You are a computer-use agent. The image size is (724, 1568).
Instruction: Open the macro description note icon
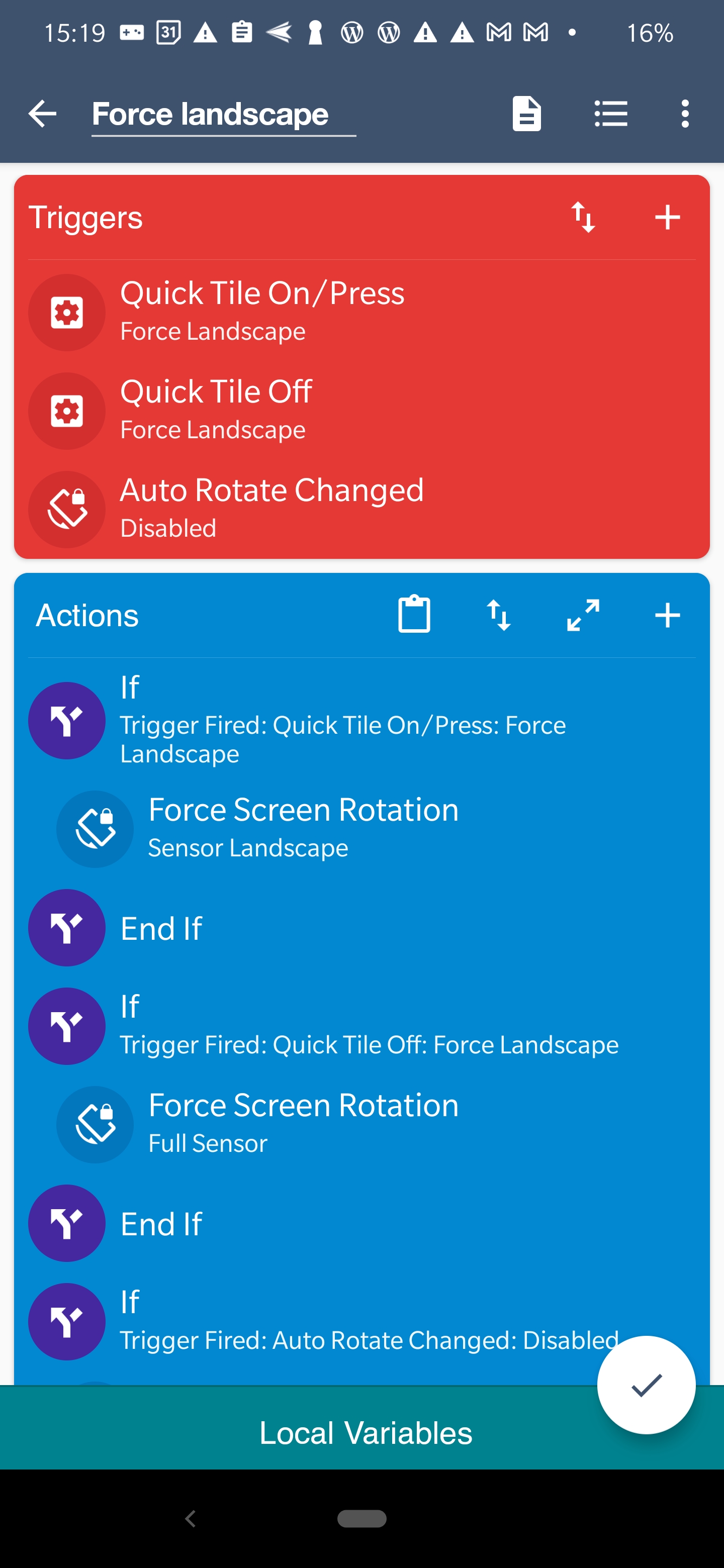pyautogui.click(x=526, y=114)
